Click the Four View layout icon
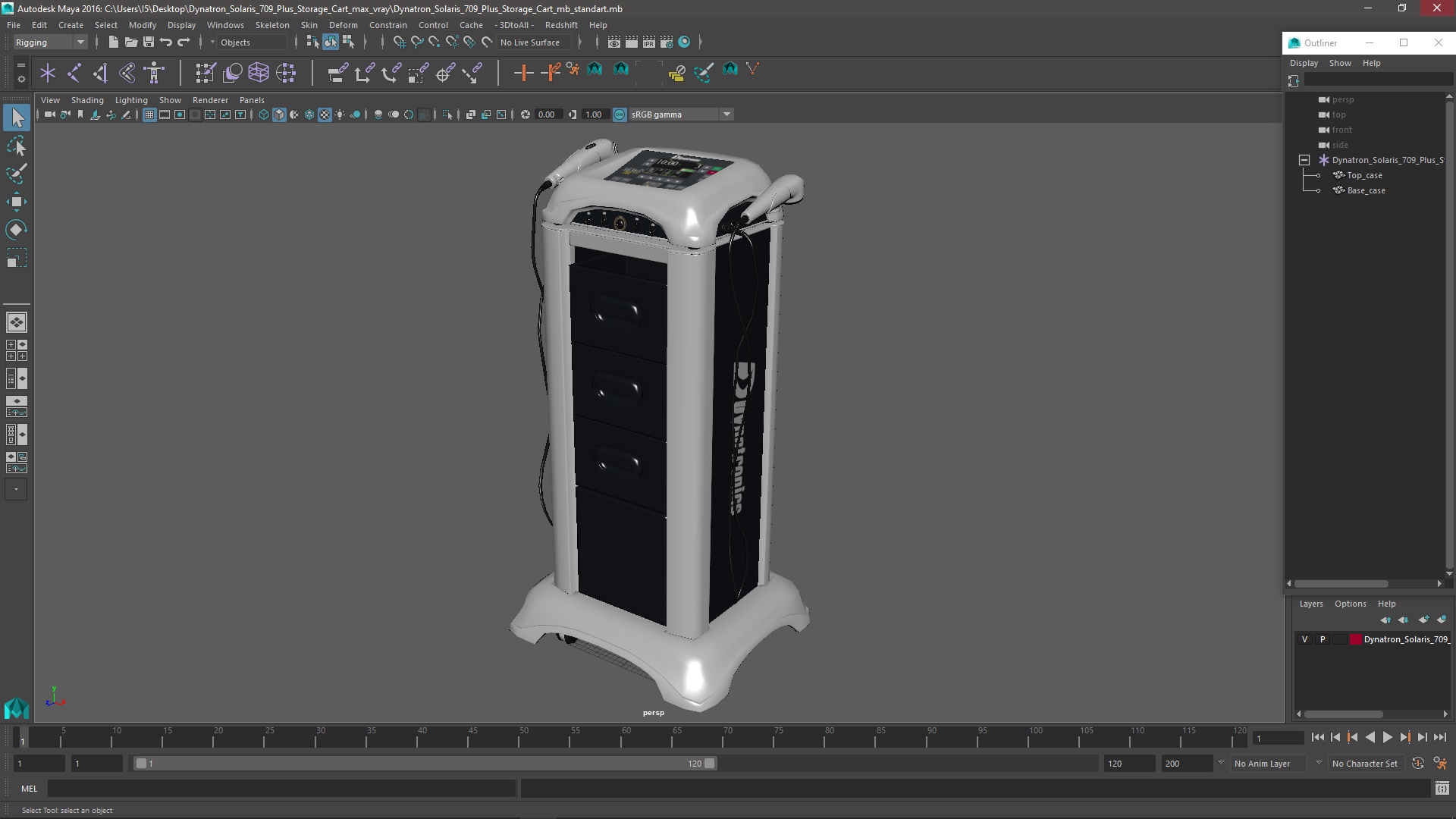 pyautogui.click(x=17, y=350)
